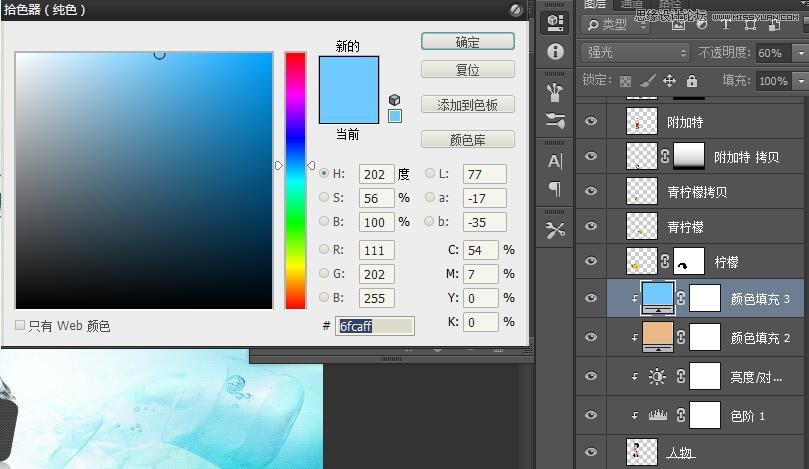Click the 添加到色板 button
The image size is (809, 469).
pyautogui.click(x=467, y=105)
